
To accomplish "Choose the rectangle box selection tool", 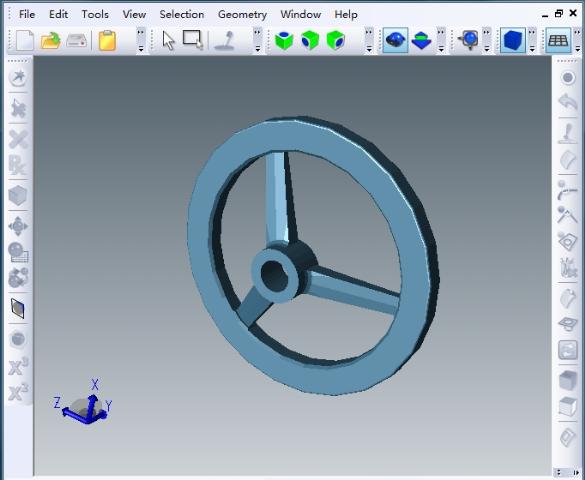I will coord(193,39).
